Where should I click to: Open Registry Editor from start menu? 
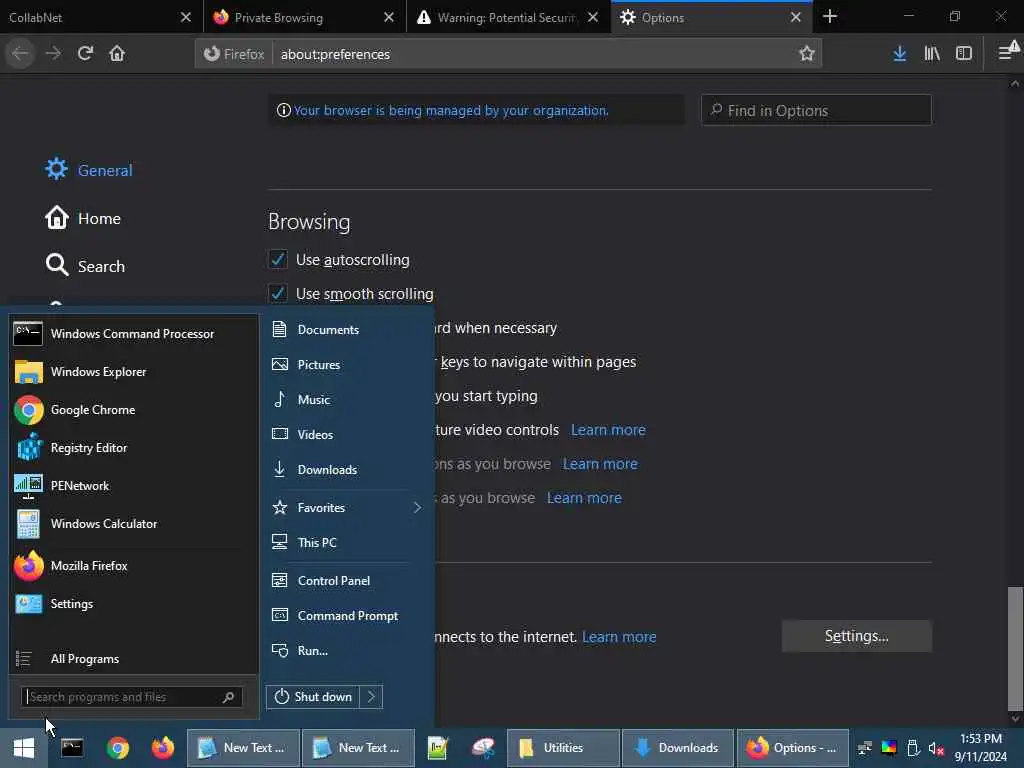[133, 448]
